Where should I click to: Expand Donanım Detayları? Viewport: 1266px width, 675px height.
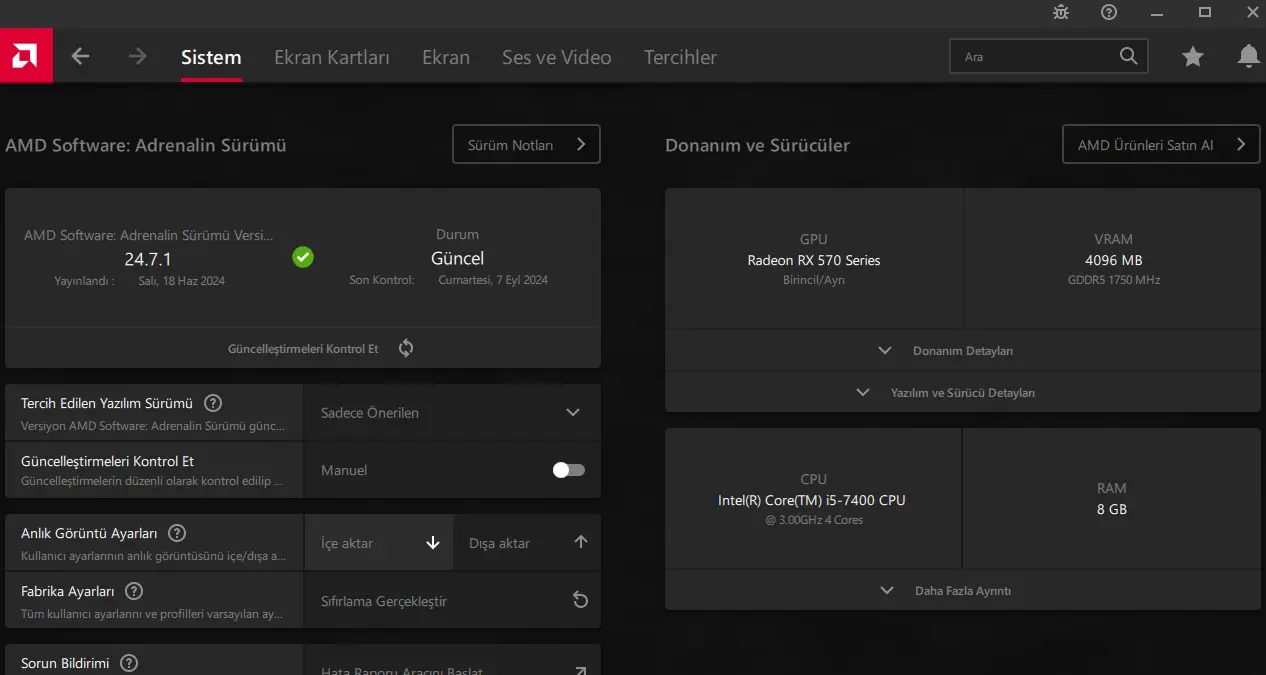click(963, 351)
